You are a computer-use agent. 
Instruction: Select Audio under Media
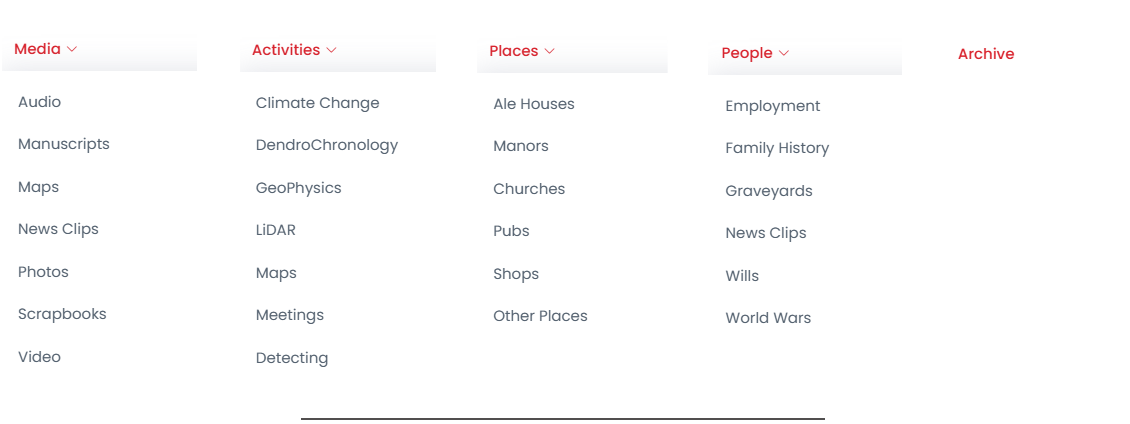(x=39, y=102)
